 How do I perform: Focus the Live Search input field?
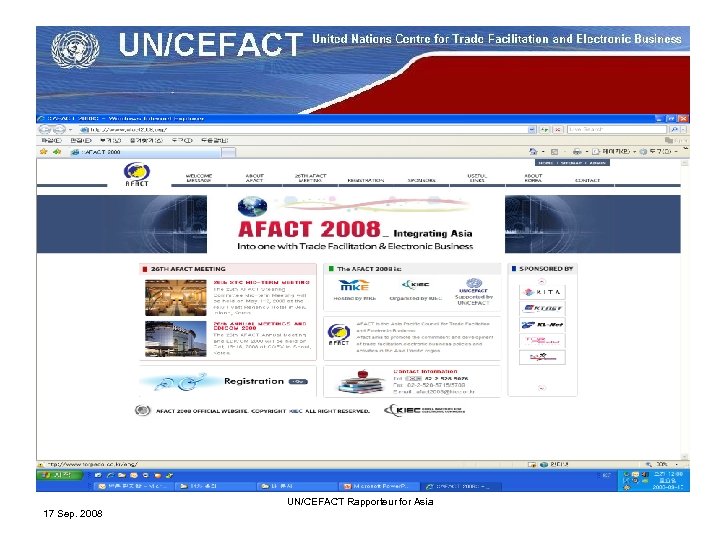coord(618,130)
